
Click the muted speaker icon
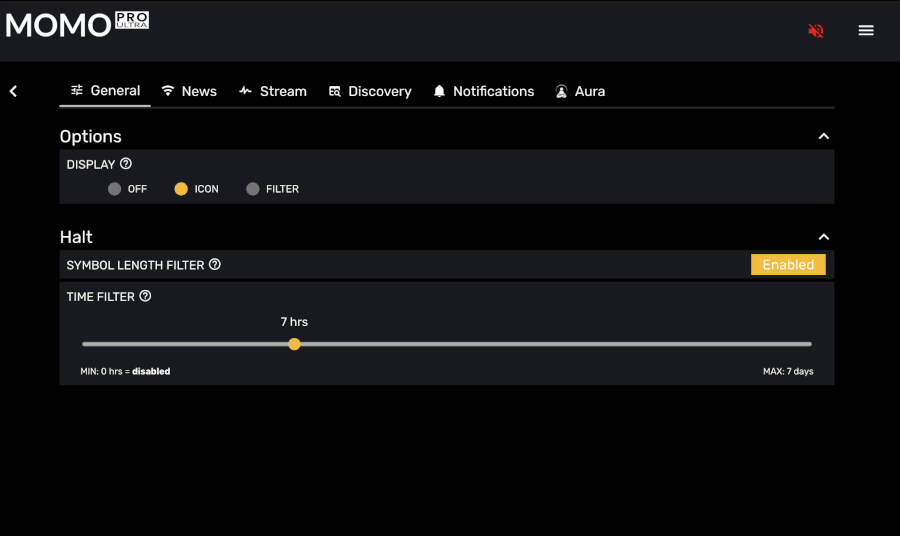point(815,31)
